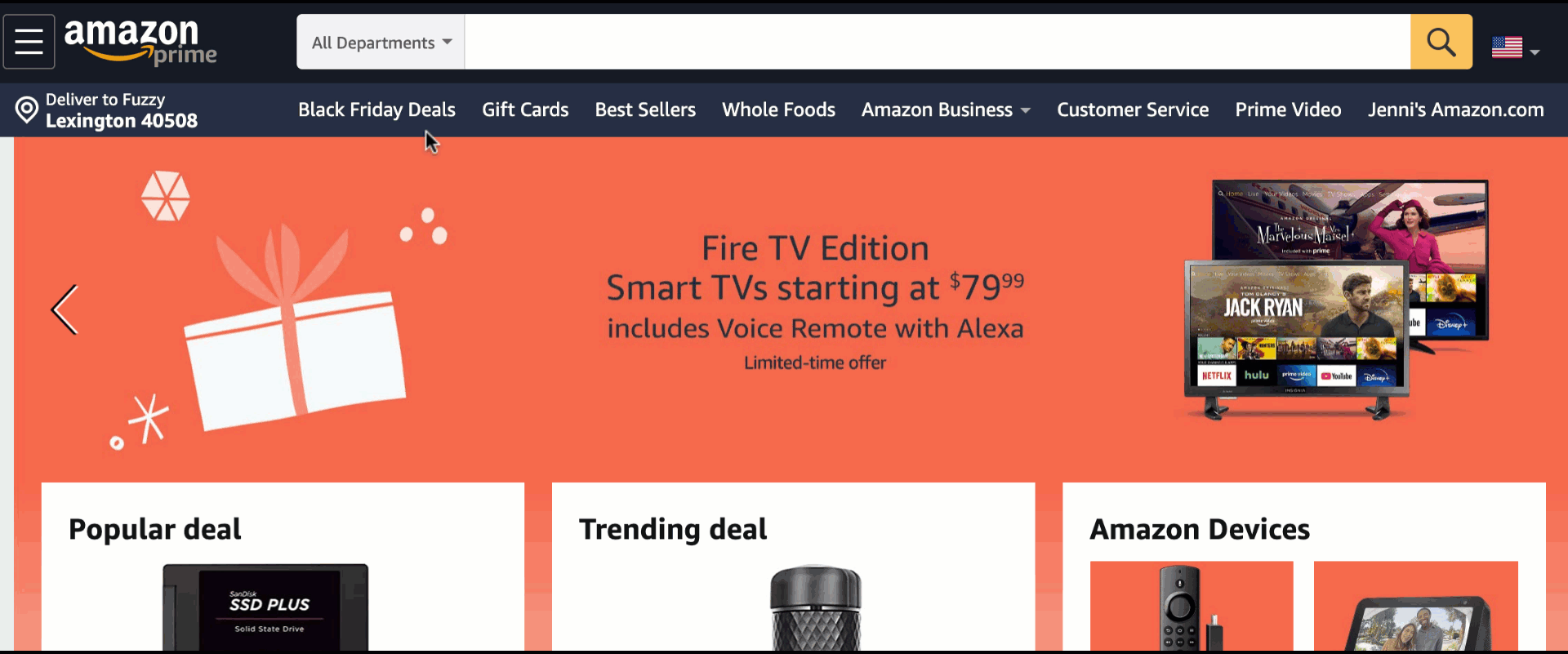Click inside the search text field

[938, 42]
